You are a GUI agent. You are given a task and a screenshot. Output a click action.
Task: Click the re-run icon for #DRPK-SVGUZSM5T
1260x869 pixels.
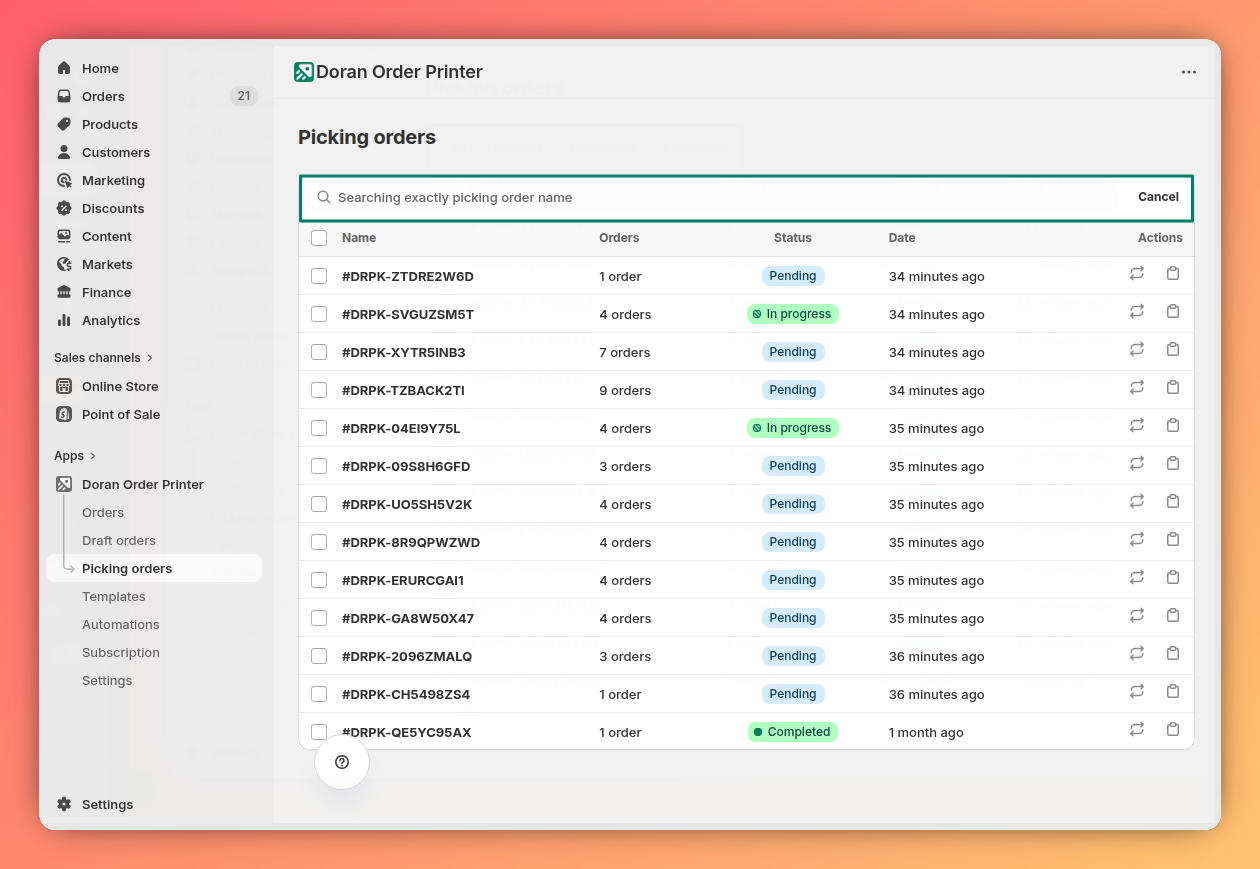1137,310
